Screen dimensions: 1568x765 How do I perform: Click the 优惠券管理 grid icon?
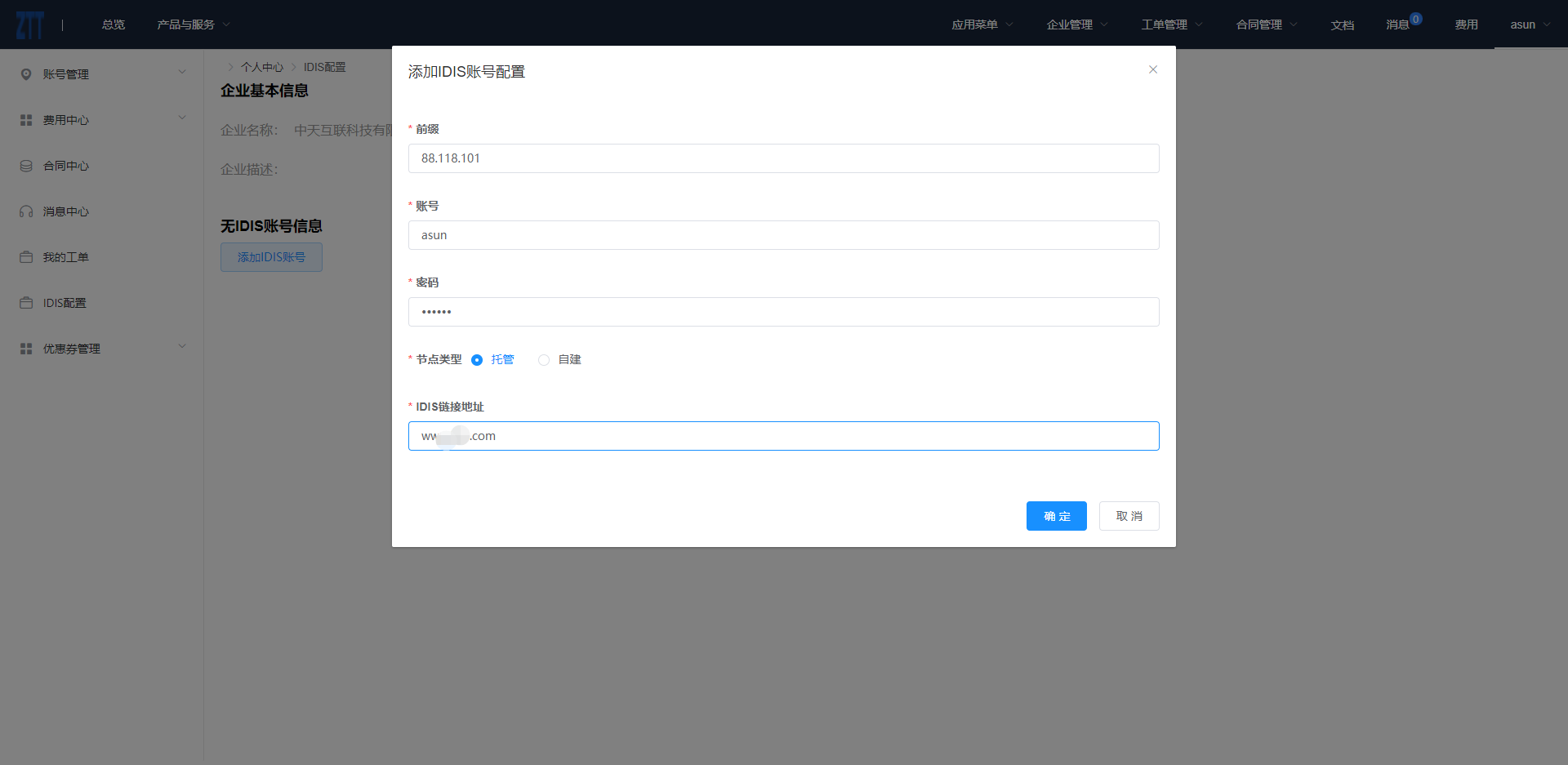(26, 349)
